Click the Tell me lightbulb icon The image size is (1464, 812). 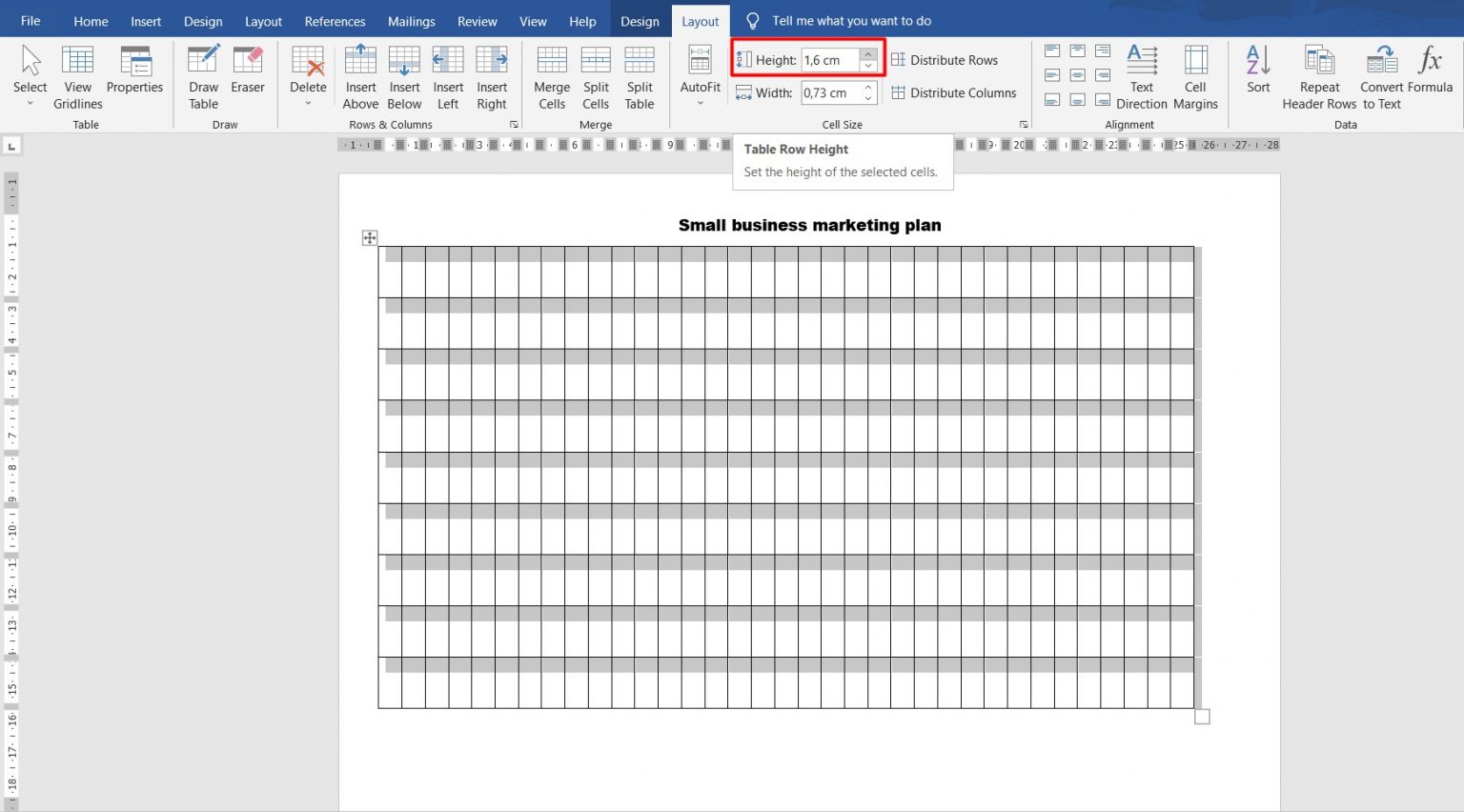point(753,21)
